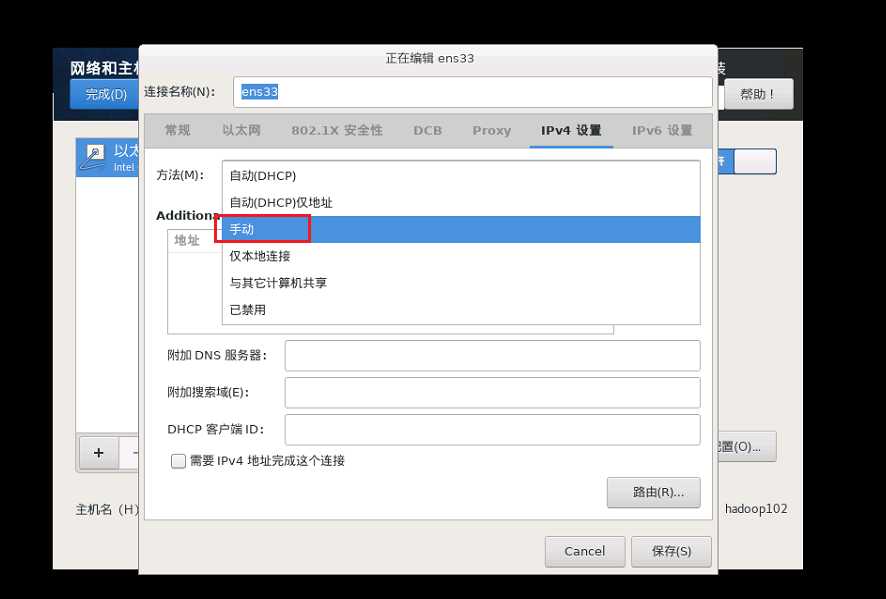The image size is (886, 599).
Task: Select 手动 method option
Action: tap(461, 229)
